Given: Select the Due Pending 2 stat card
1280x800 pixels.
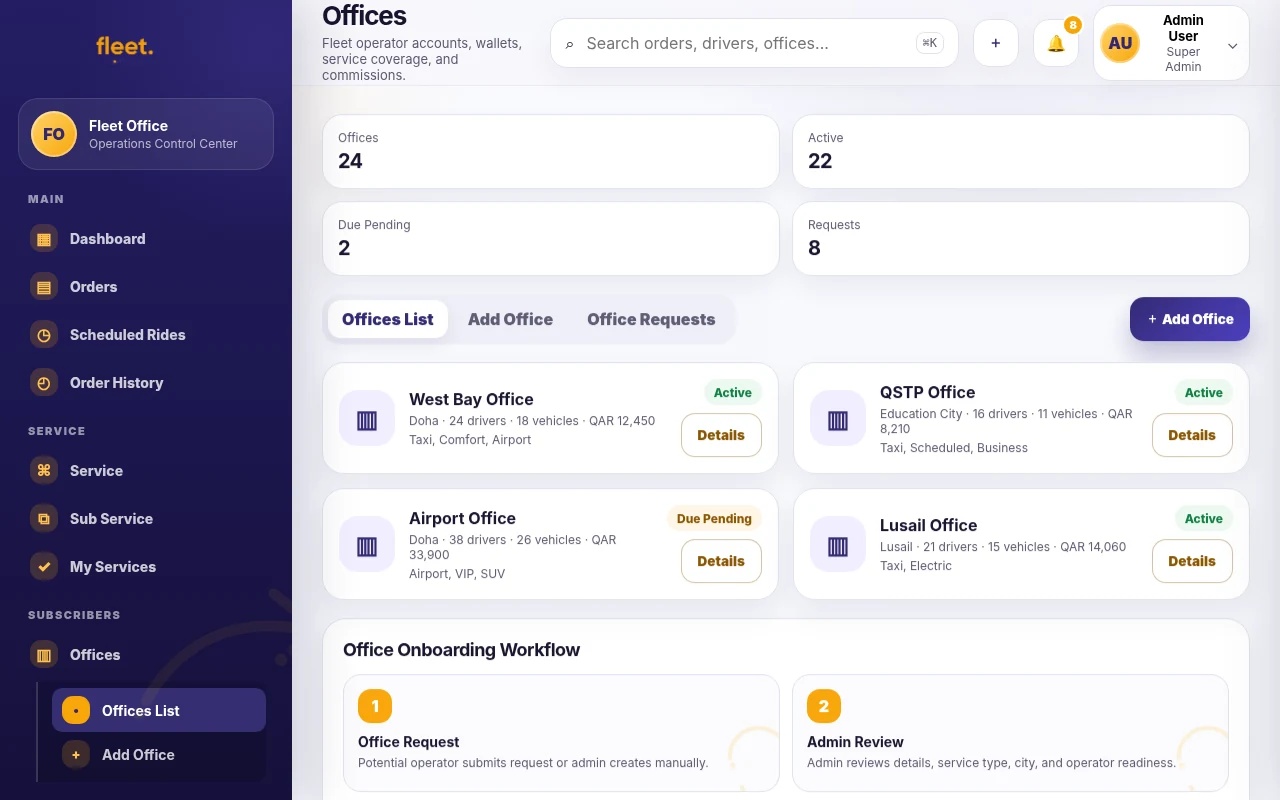Looking at the screenshot, I should coord(551,239).
